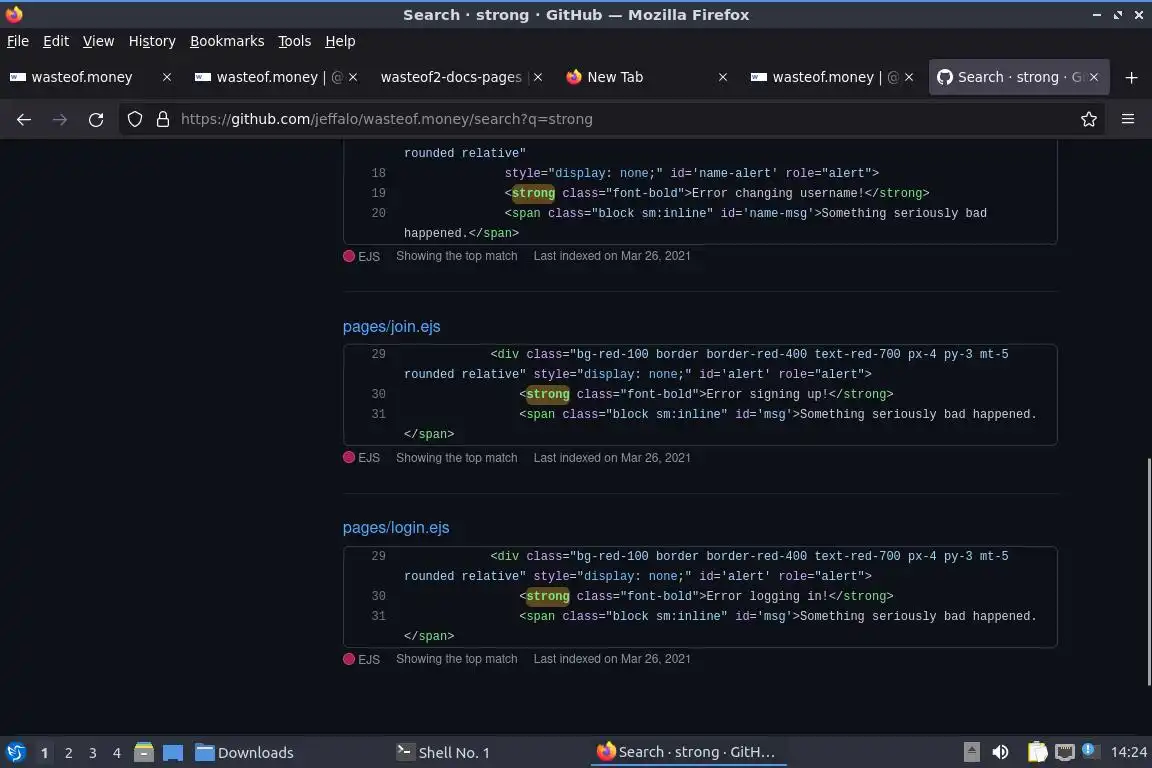This screenshot has height=768, width=1152.
Task: Open the file manager taskbar icon
Action: (x=144, y=753)
